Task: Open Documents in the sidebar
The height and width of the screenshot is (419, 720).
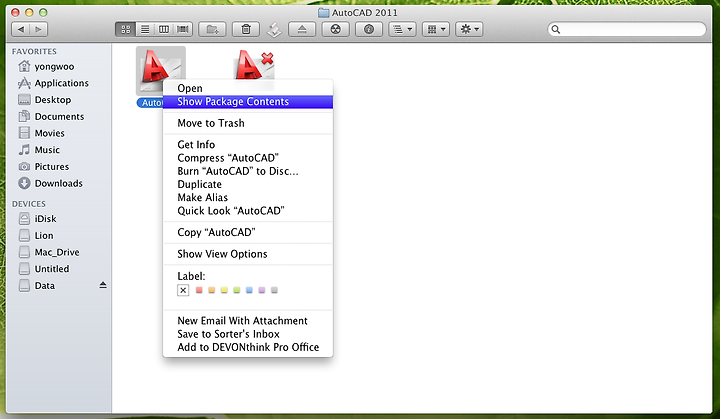Action: (59, 117)
